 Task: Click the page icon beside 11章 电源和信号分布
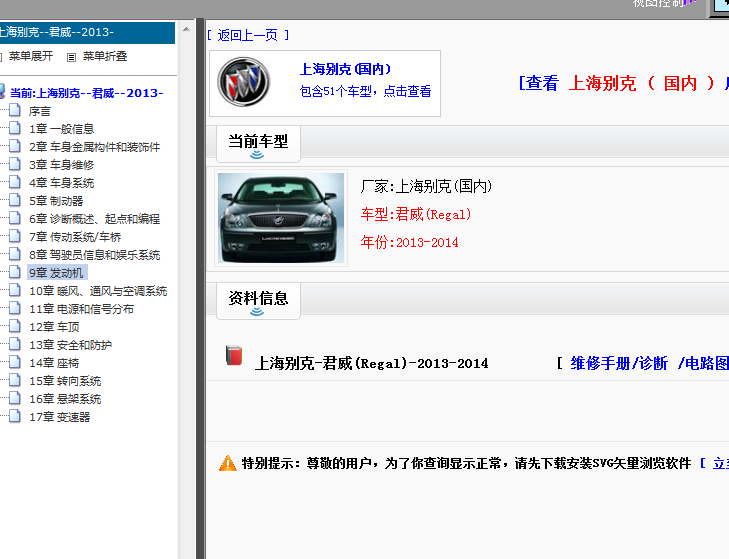click(x=15, y=308)
